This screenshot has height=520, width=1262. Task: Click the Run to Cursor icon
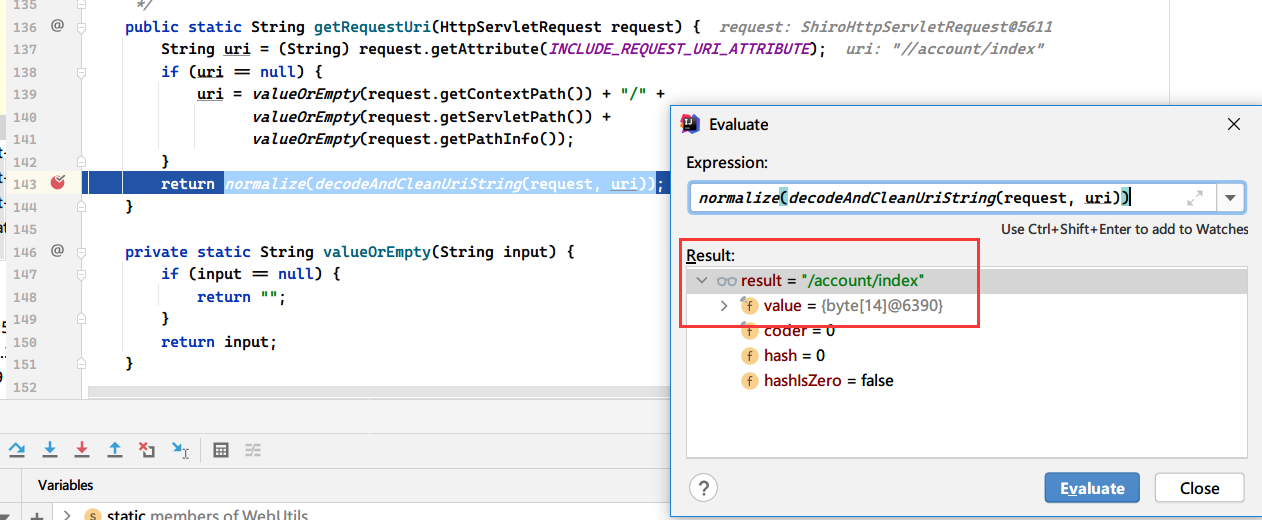point(180,450)
